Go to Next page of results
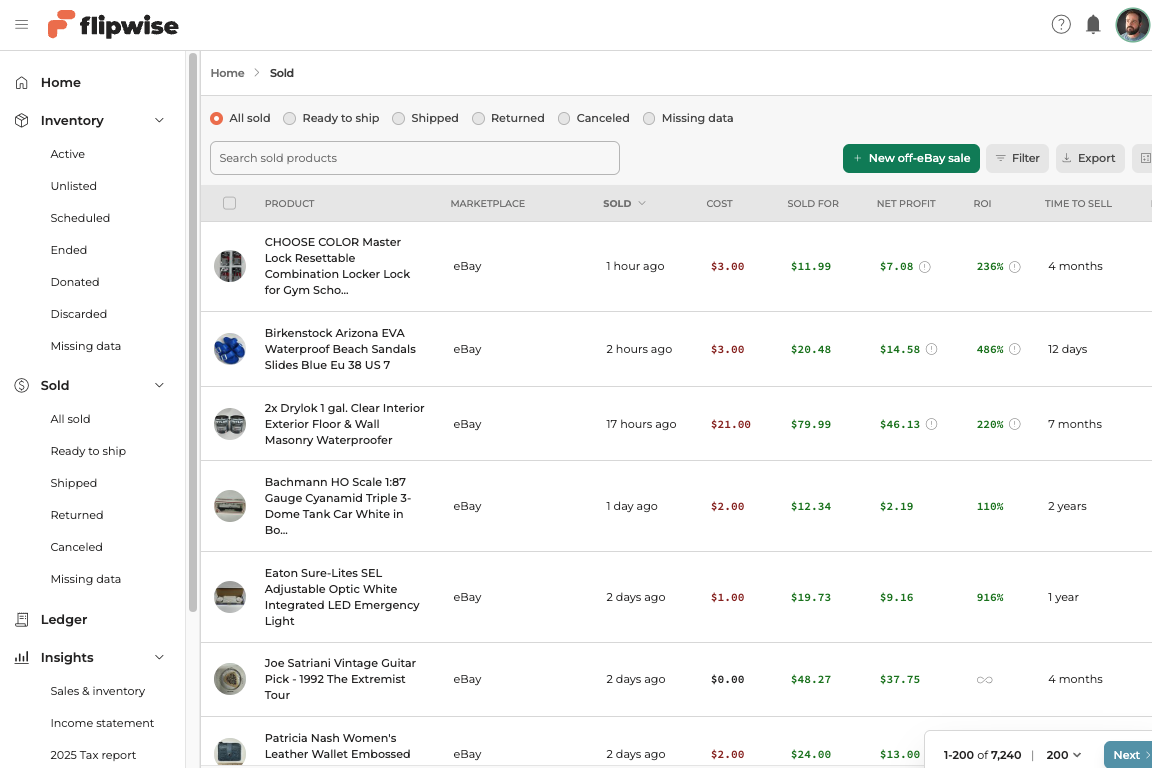 1129,755
